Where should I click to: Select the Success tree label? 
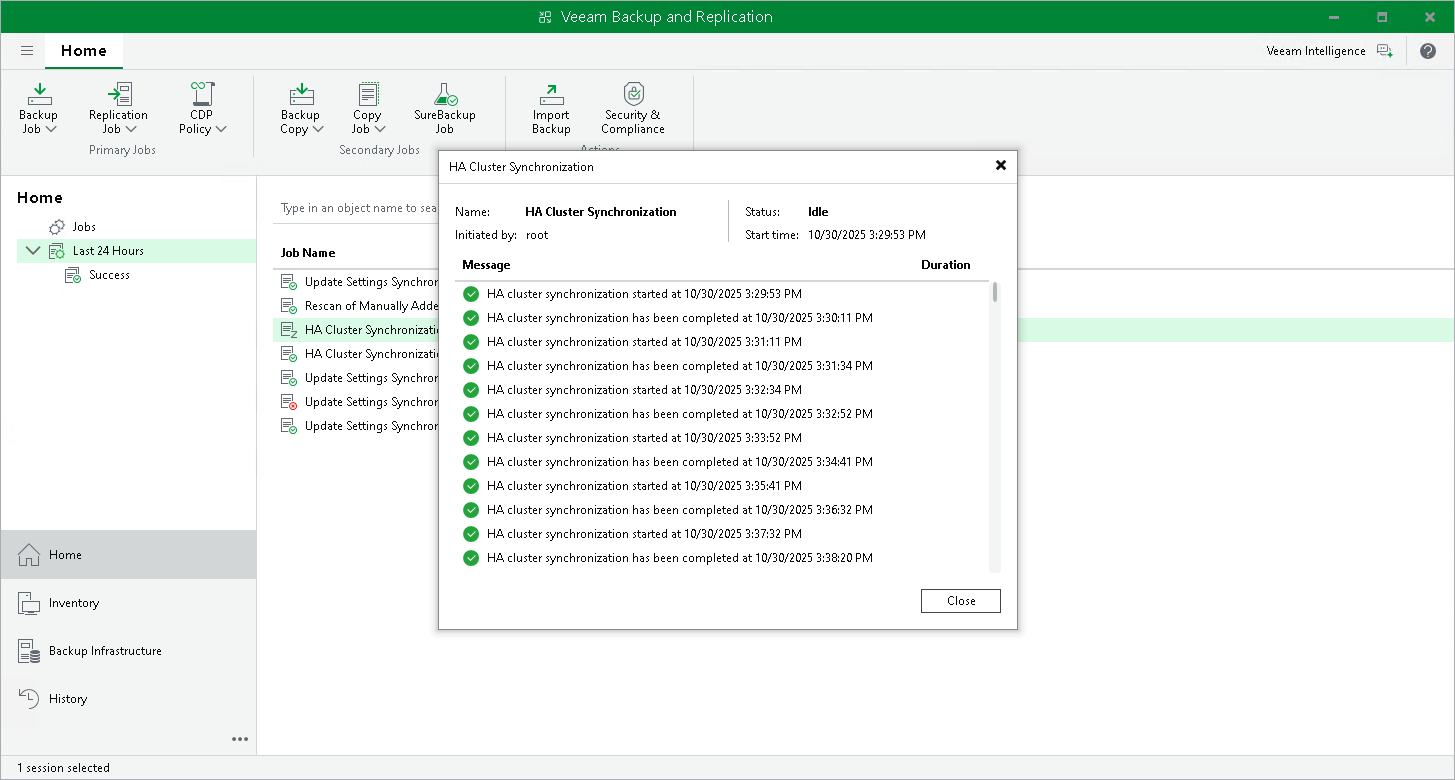coord(109,275)
